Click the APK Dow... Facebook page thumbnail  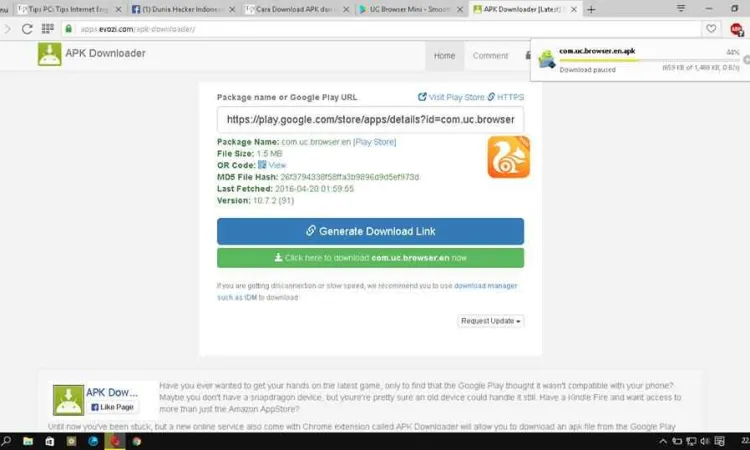click(68, 400)
